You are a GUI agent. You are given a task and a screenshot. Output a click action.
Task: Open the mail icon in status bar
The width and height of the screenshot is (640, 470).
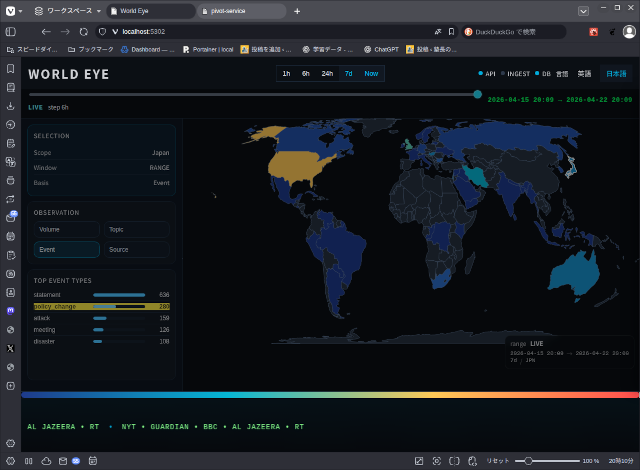[x=62, y=461]
